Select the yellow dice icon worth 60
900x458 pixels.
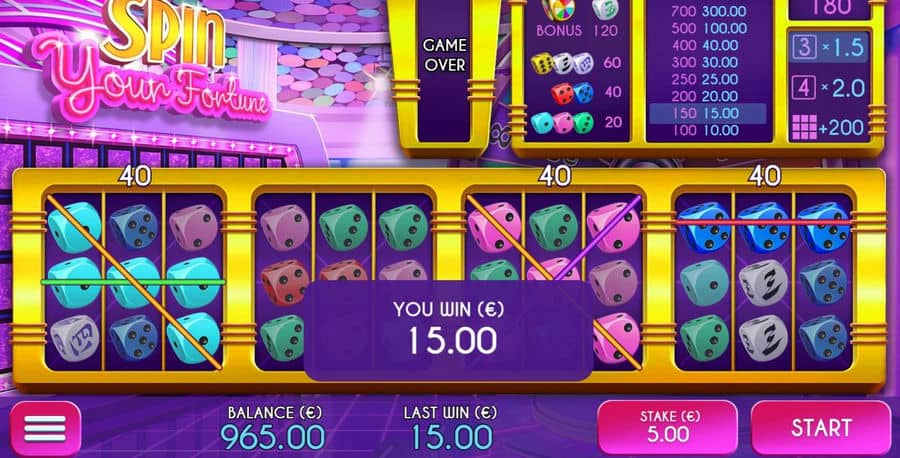(542, 63)
